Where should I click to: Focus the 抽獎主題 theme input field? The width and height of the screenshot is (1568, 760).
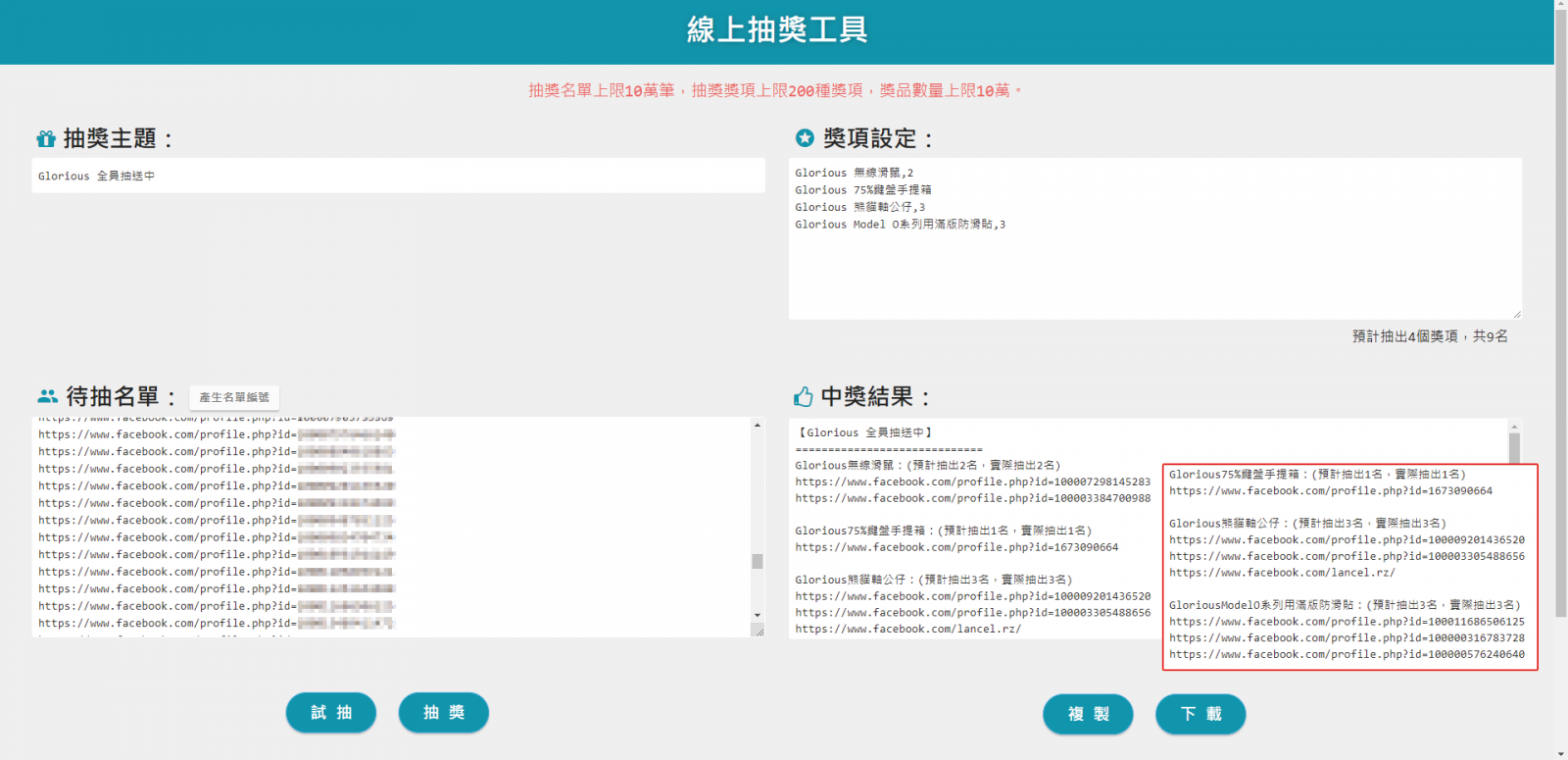pos(398,176)
